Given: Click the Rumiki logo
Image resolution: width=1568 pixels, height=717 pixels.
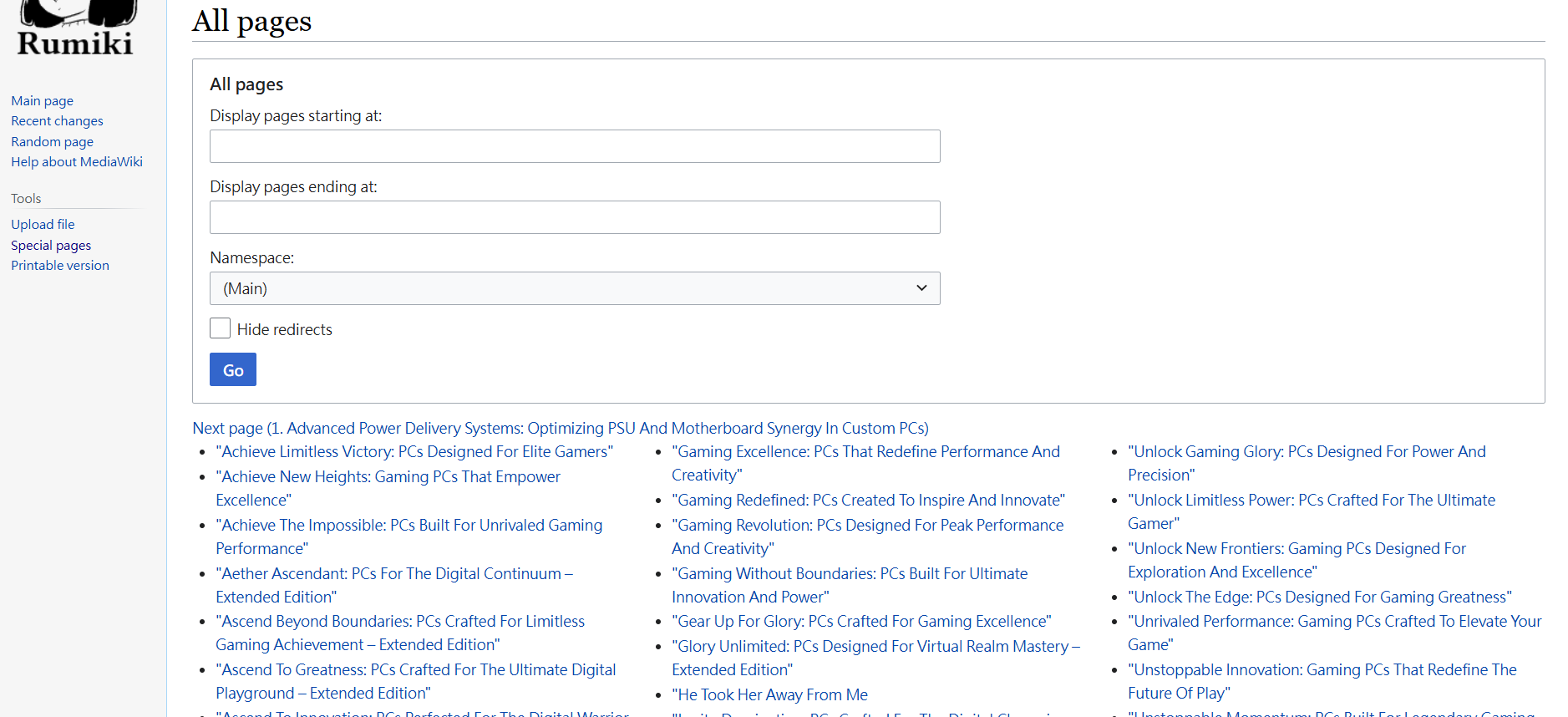Looking at the screenshot, I should tap(75, 30).
